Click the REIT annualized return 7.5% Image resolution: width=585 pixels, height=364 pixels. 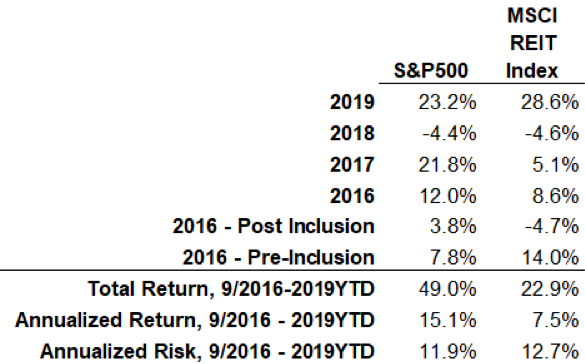coord(556,320)
